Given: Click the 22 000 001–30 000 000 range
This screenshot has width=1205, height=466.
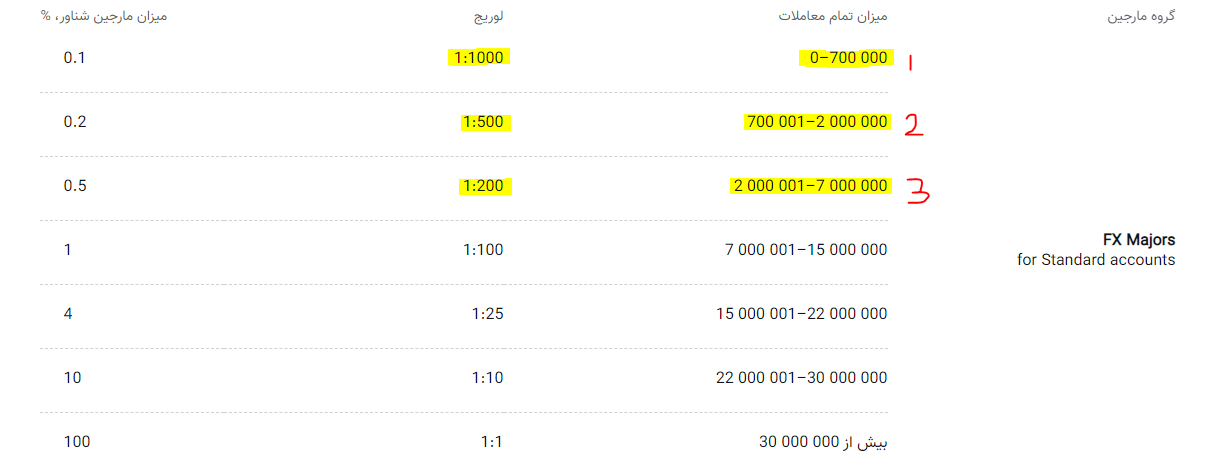Looking at the screenshot, I should pyautogui.click(x=802, y=378).
